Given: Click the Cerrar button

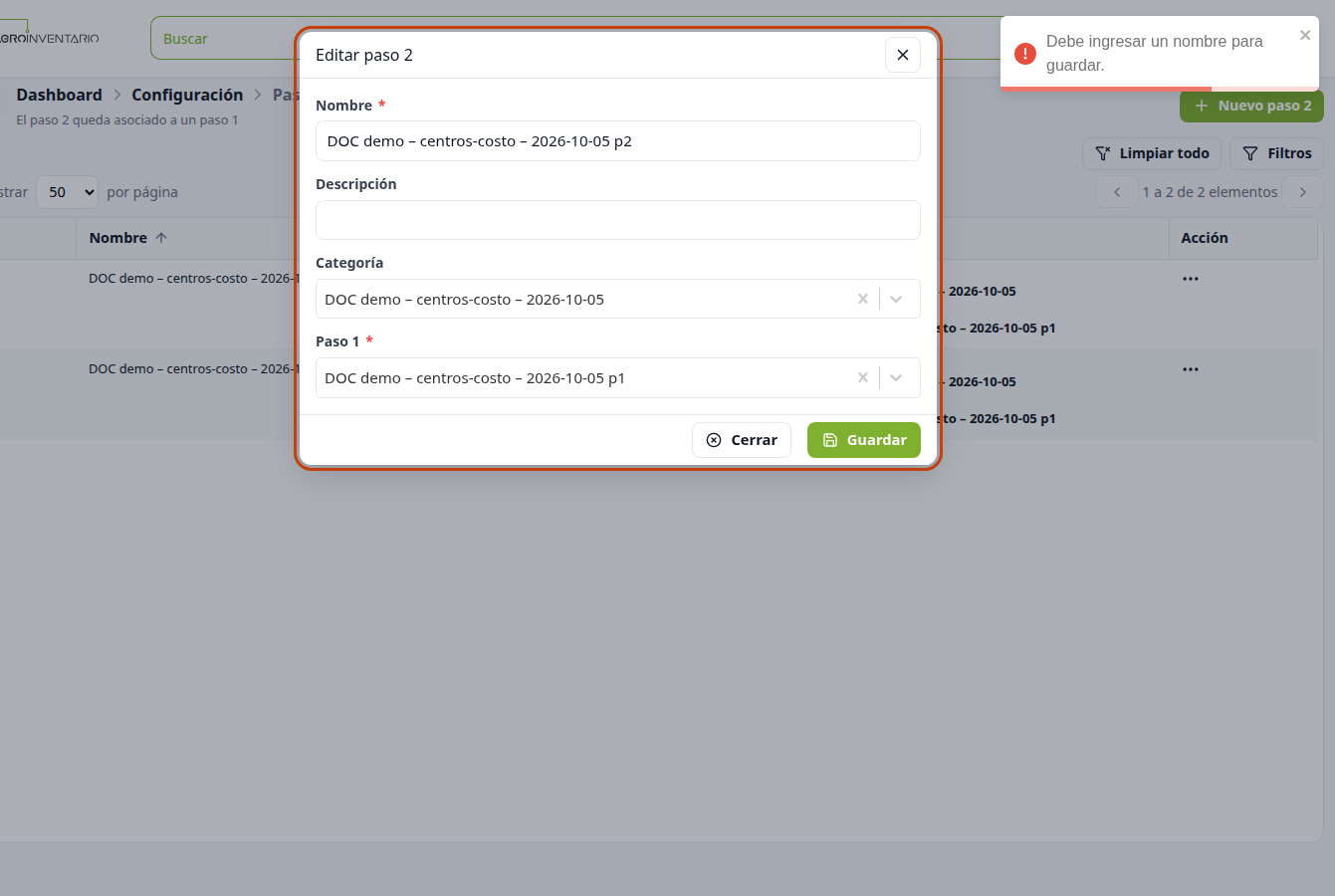Looking at the screenshot, I should 741,440.
